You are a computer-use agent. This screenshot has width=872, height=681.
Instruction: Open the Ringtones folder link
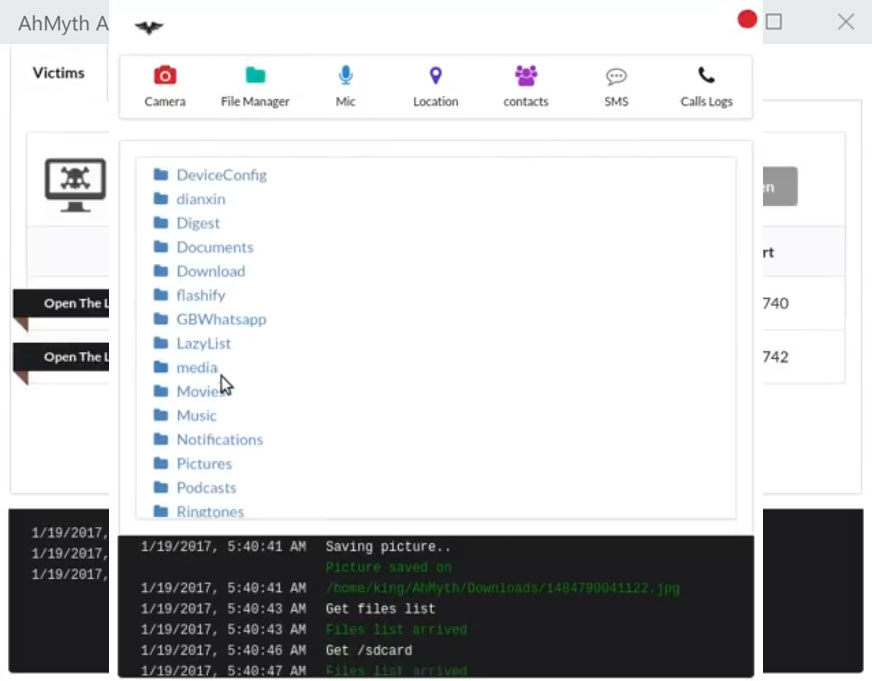pos(210,511)
